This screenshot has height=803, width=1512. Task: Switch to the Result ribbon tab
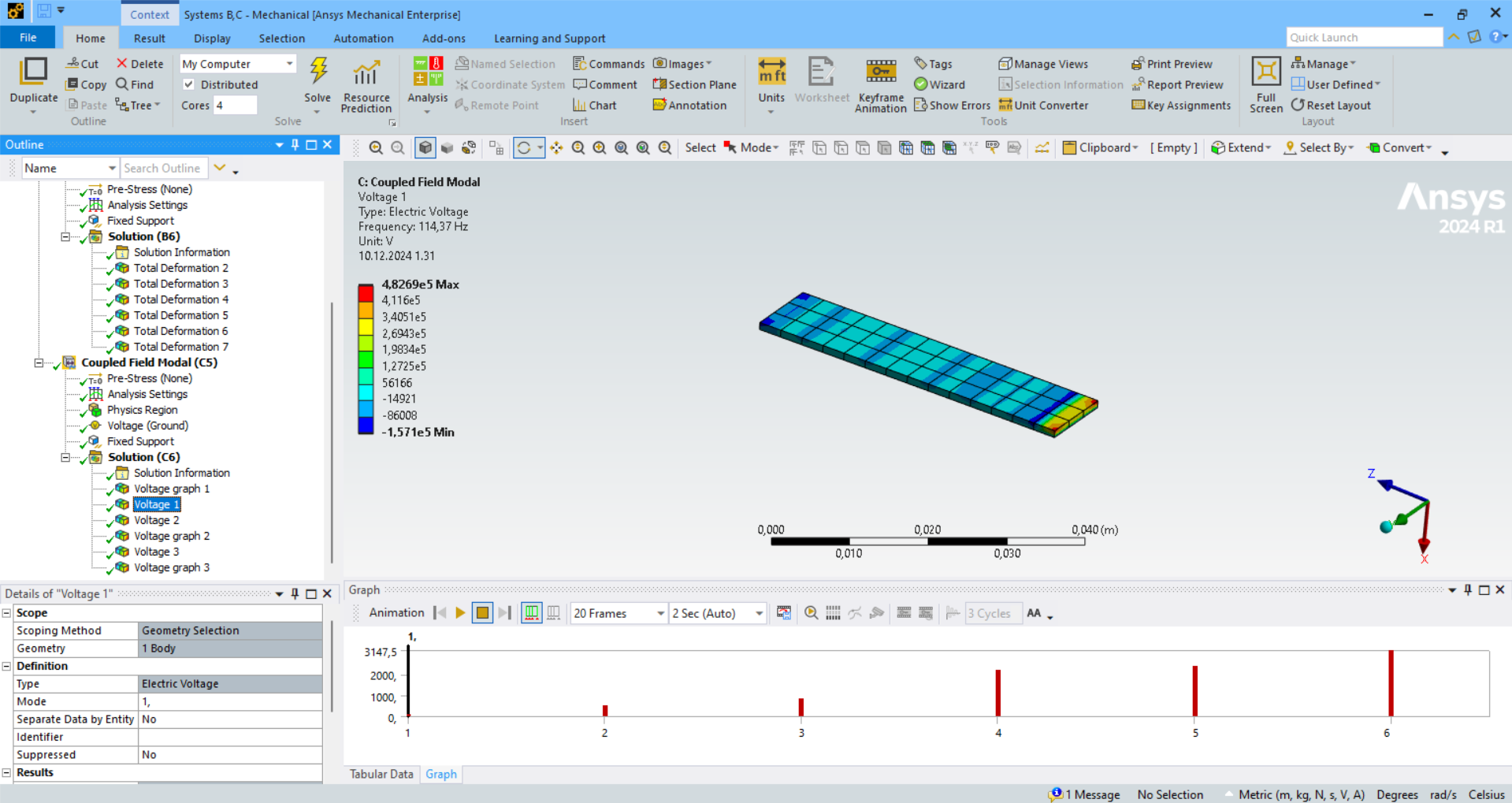click(x=150, y=38)
